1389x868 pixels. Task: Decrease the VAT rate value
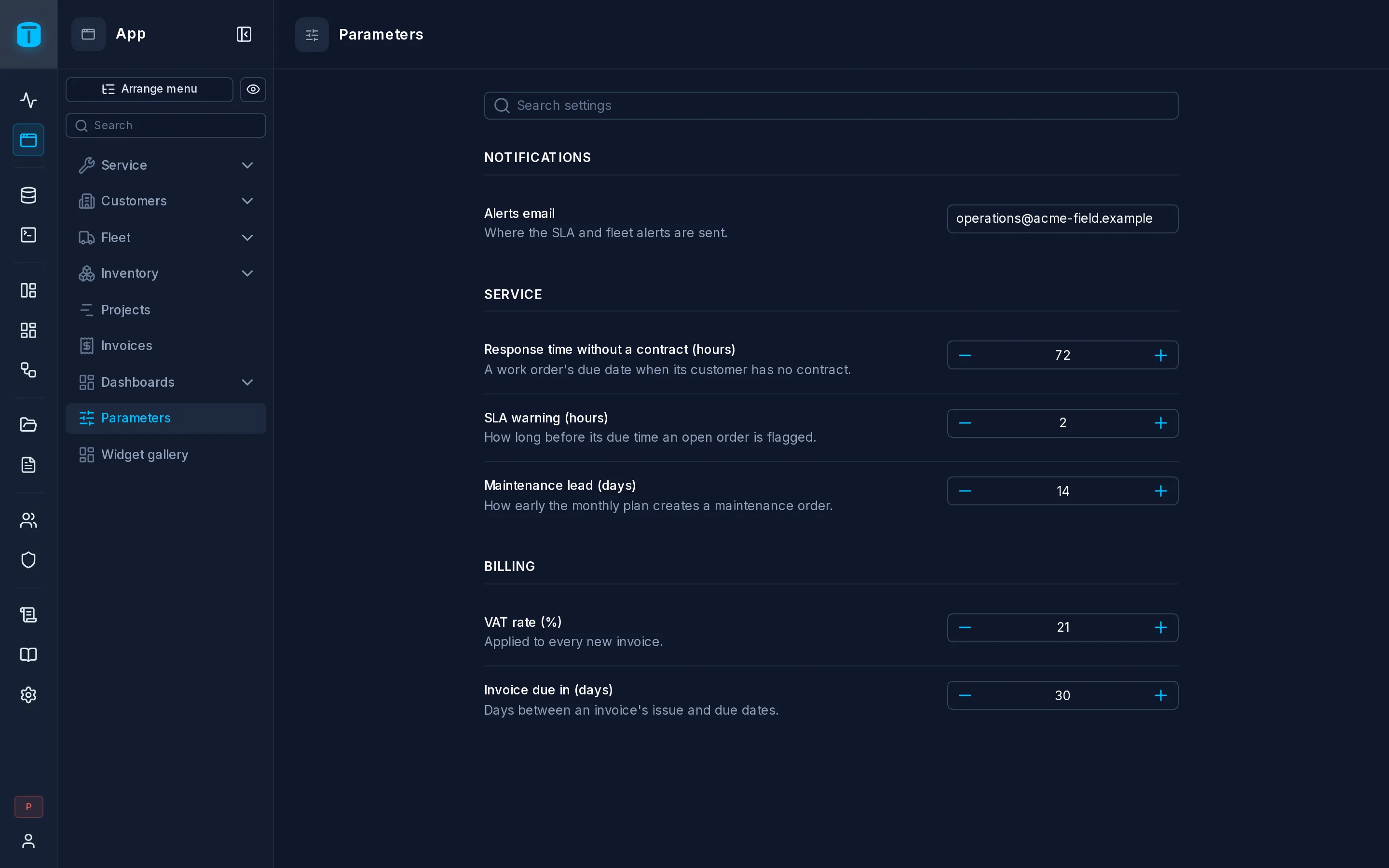(x=965, y=627)
